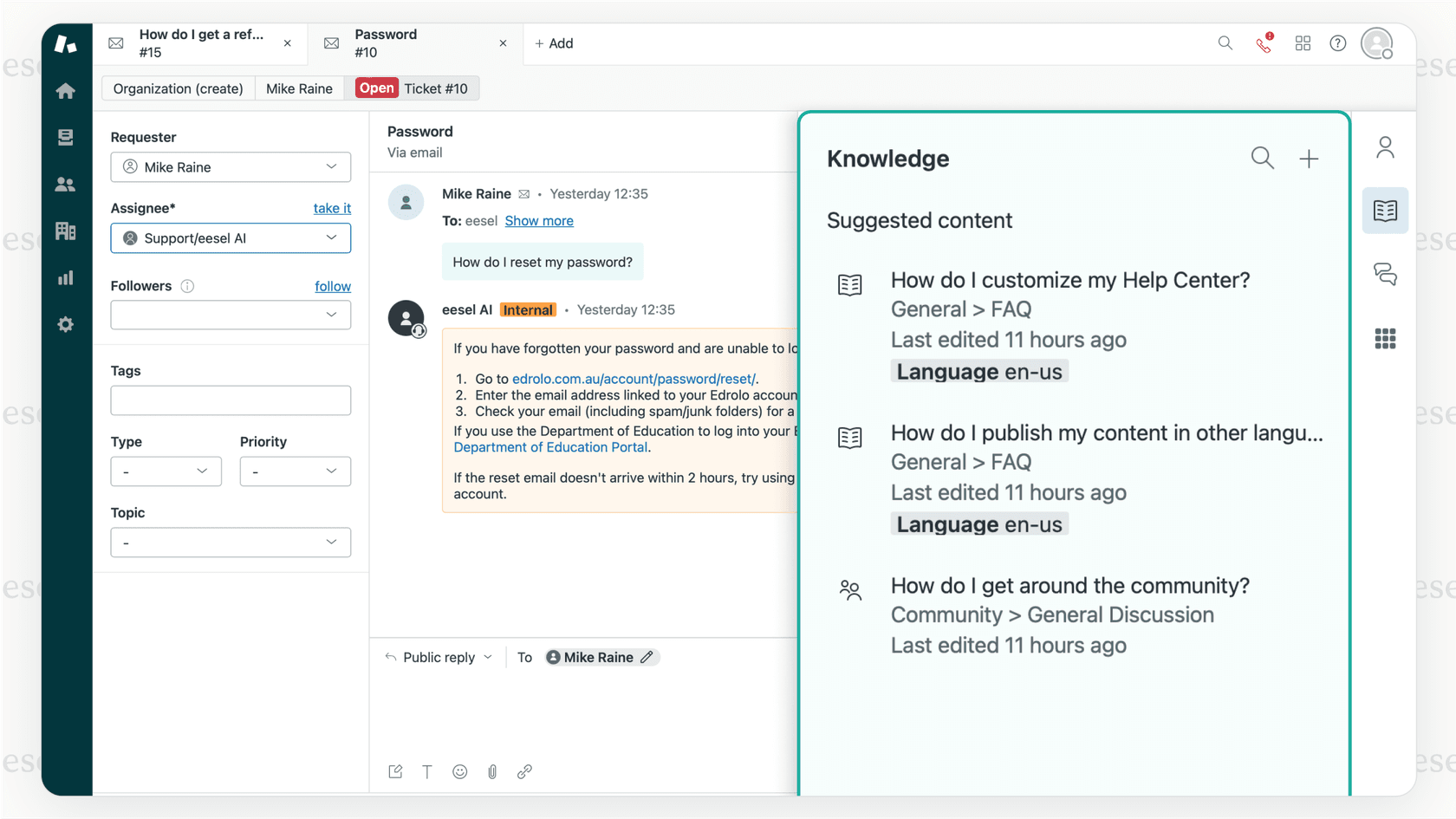Image resolution: width=1456 pixels, height=819 pixels.
Task: Open Reporting via the bar chart sidebar icon
Action: (65, 277)
